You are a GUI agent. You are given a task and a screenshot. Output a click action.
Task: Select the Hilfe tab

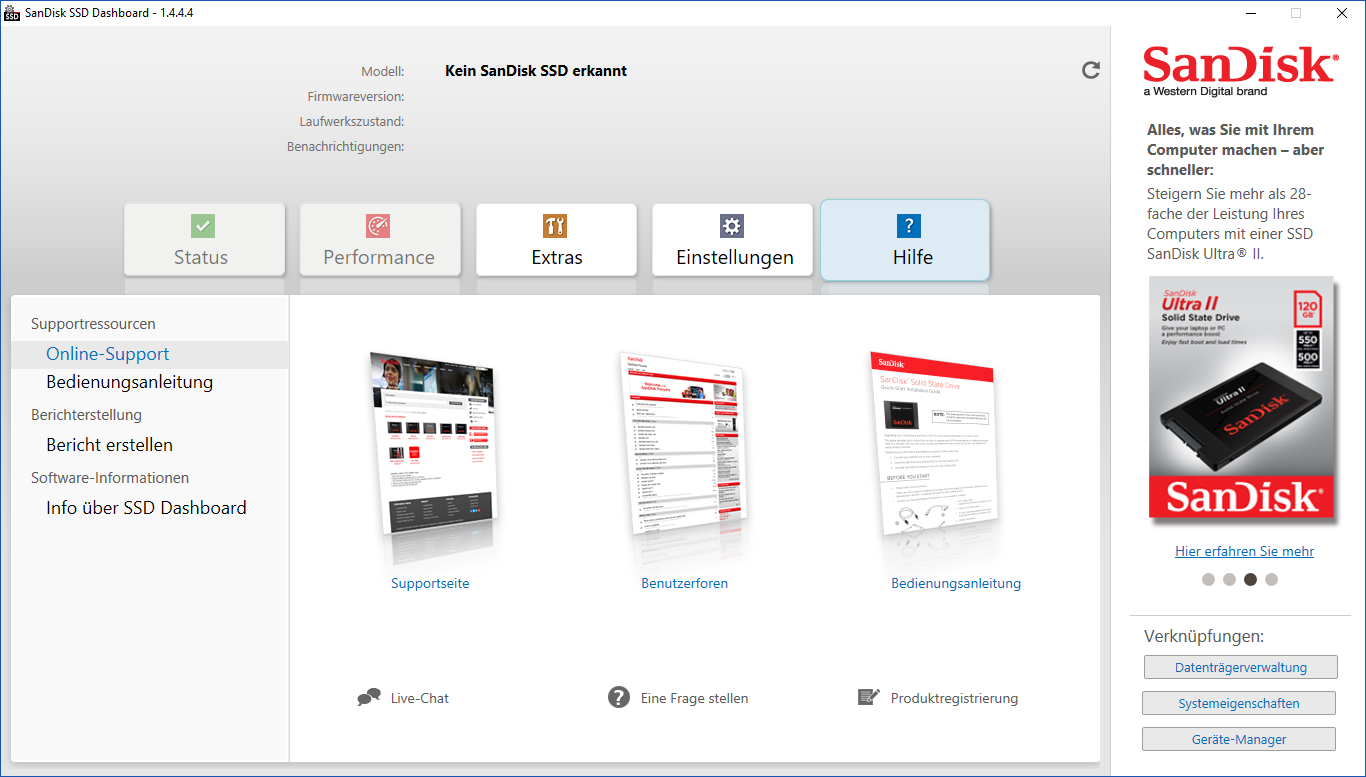point(905,240)
